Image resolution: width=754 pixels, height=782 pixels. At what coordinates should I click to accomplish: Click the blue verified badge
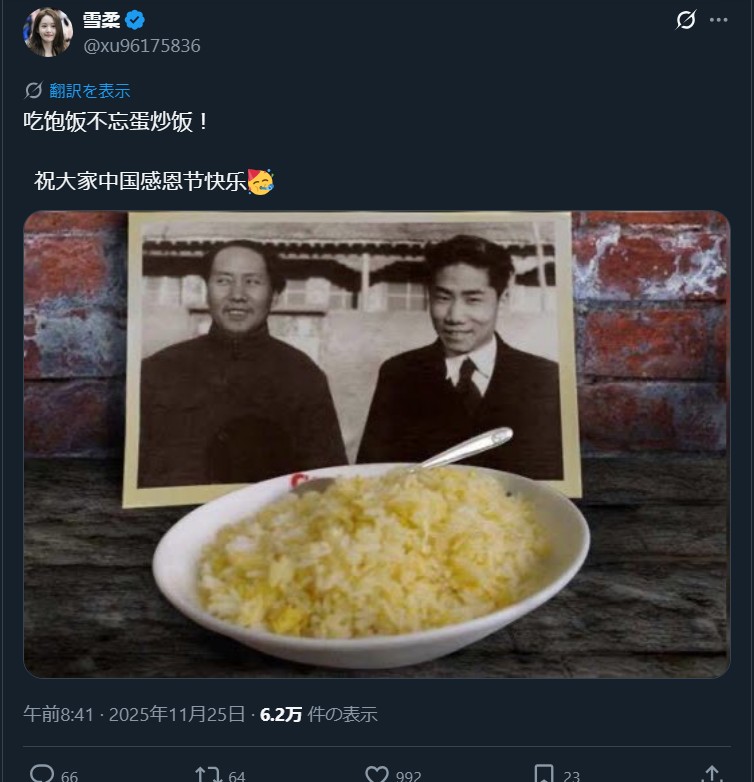coord(135,20)
